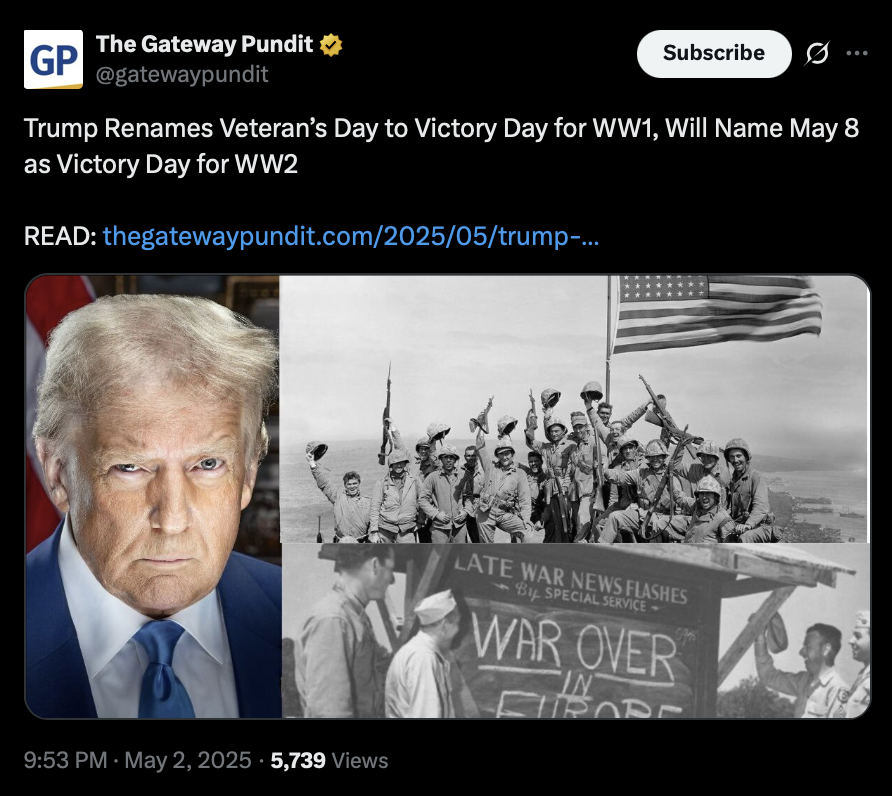892x796 pixels.
Task: Click the READ: label text
Action: pyautogui.click(x=60, y=236)
